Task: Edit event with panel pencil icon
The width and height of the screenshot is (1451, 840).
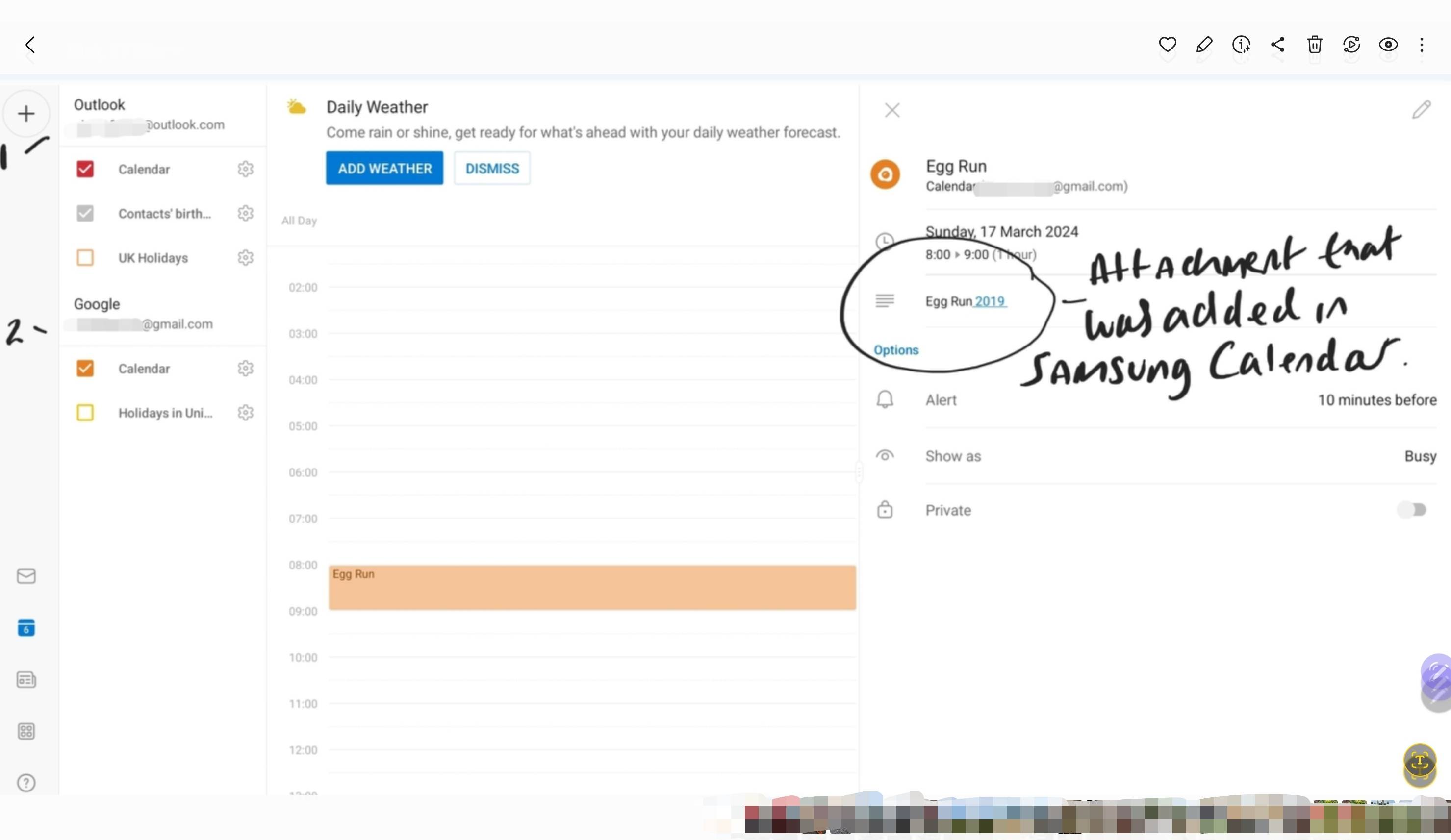Action: click(x=1421, y=109)
